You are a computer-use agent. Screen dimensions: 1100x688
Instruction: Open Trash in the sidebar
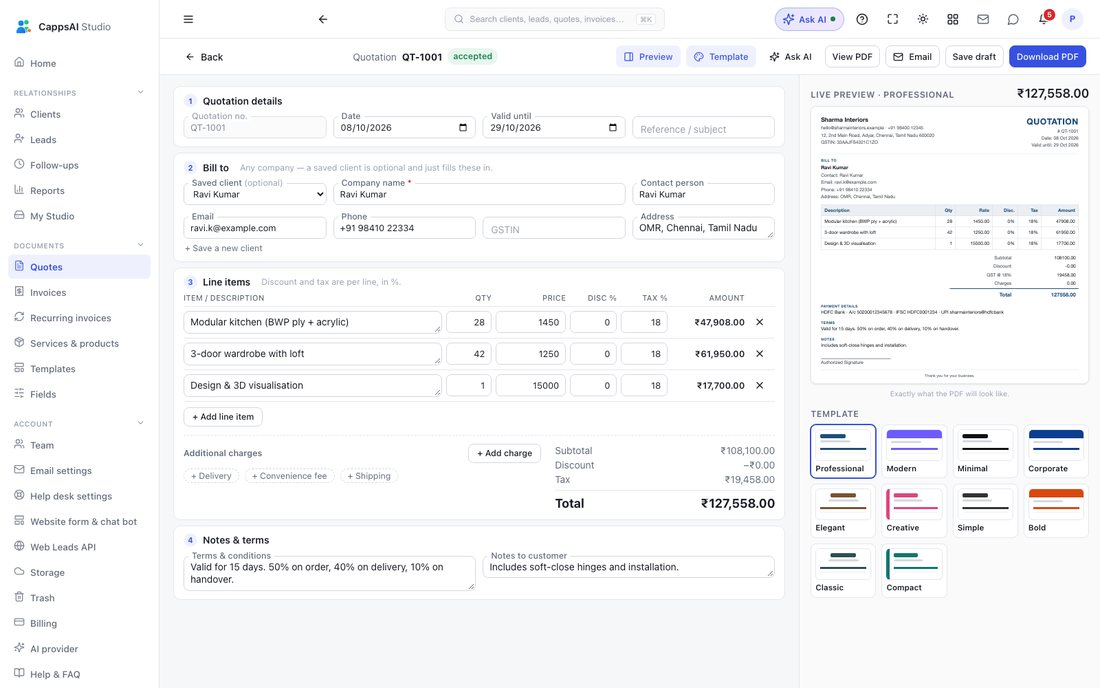[x=79, y=598]
